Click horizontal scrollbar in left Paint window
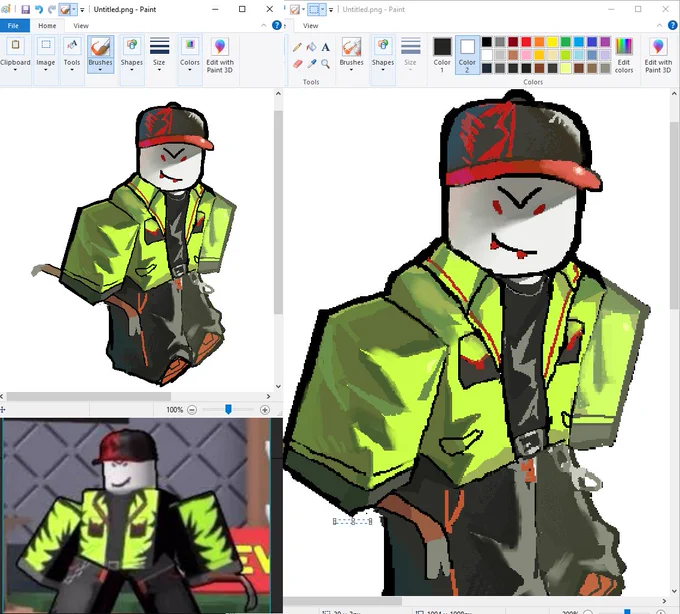680x614 pixels. pyautogui.click(x=89, y=396)
